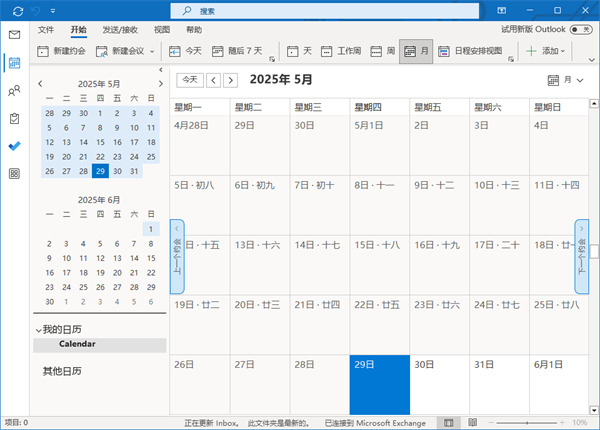The height and width of the screenshot is (430, 600).
Task: Open the Help tab
Action: [194, 30]
